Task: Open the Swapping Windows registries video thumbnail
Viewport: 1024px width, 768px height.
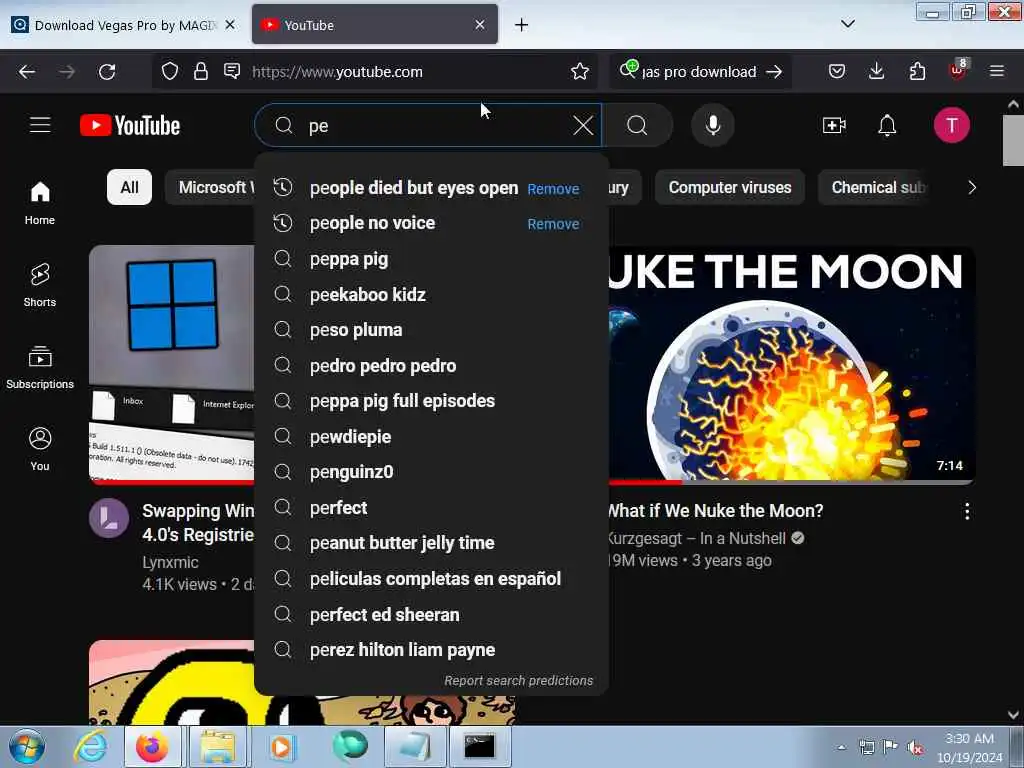Action: [x=172, y=364]
